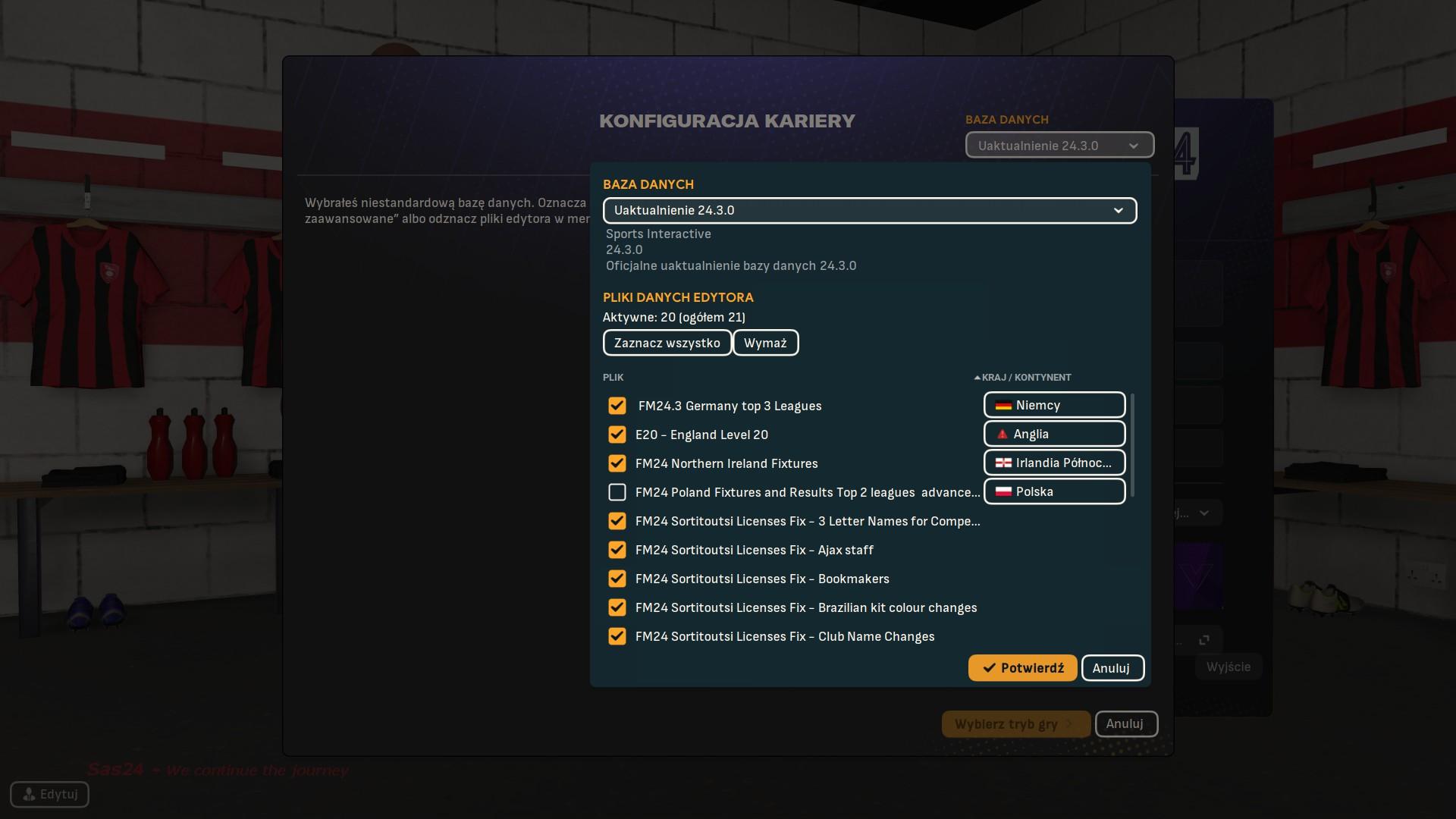Click 'FM24.3 Germany top 3 Leagues' text

tap(730, 406)
